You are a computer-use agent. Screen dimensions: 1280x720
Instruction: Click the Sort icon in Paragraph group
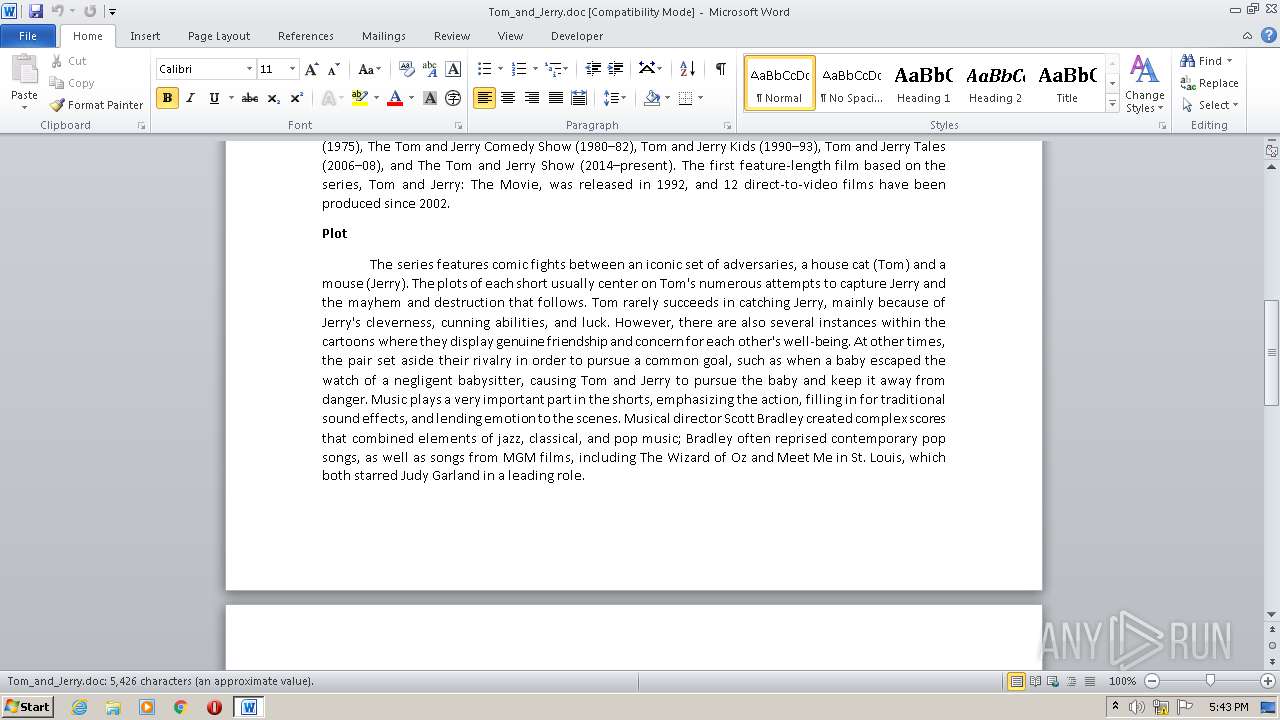tap(687, 69)
